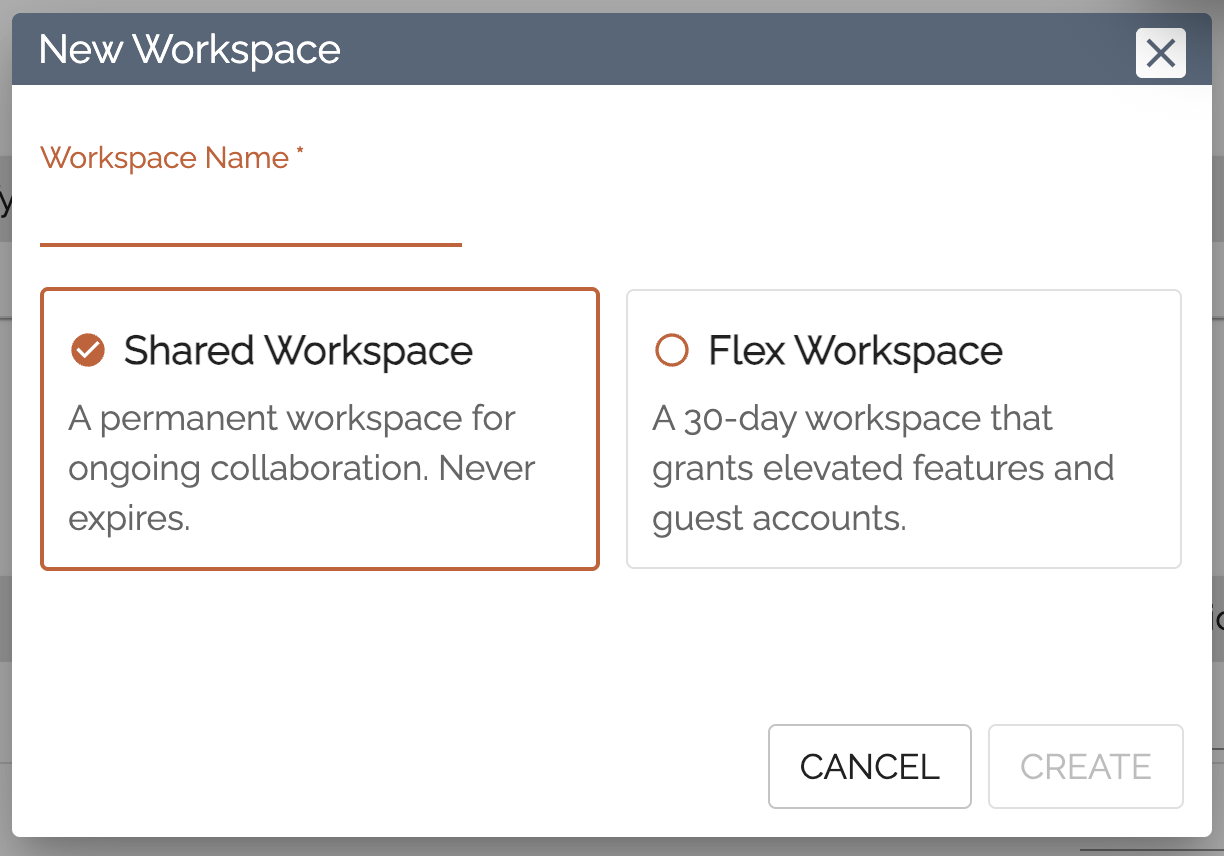
Task: Close the New Workspace dialog
Action: click(x=1161, y=53)
